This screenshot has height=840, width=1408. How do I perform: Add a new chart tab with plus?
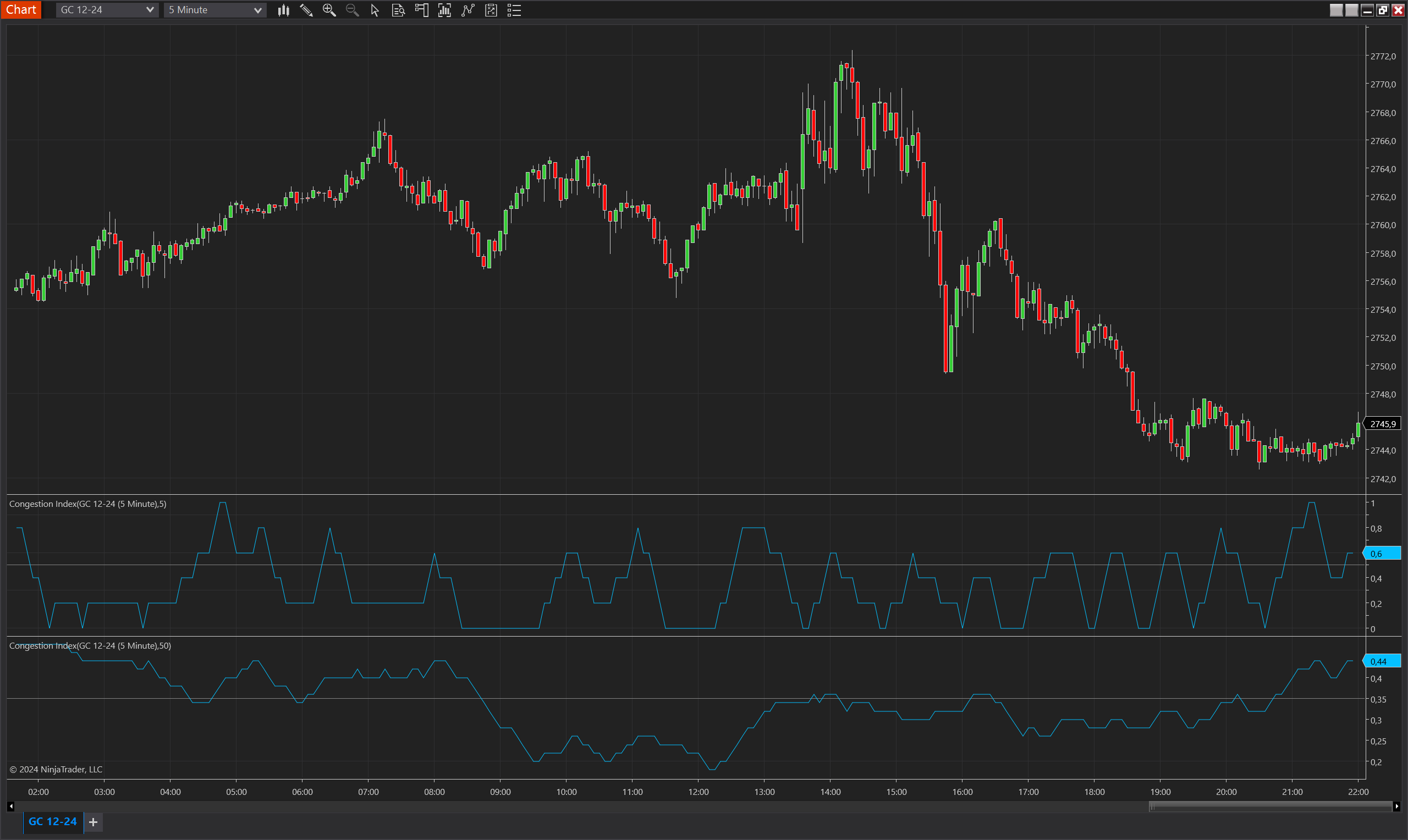pyautogui.click(x=94, y=822)
